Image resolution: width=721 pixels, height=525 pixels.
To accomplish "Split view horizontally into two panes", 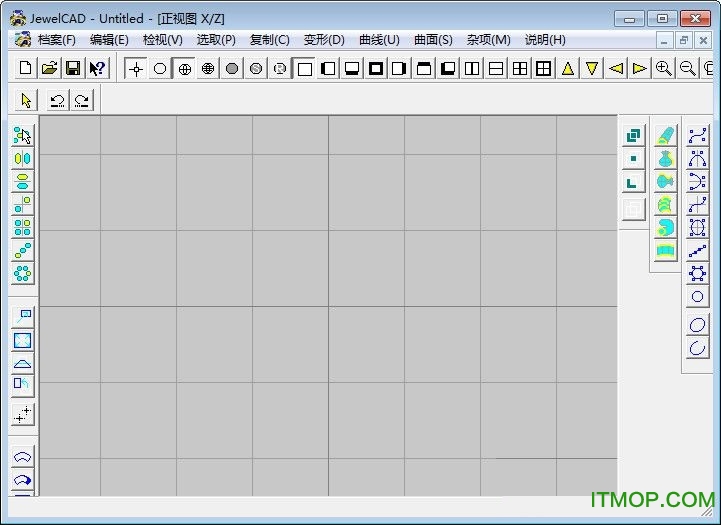I will (496, 68).
